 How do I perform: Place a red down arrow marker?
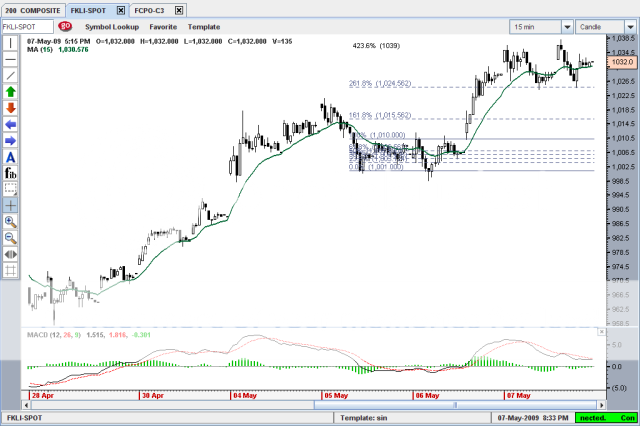click(x=10, y=107)
